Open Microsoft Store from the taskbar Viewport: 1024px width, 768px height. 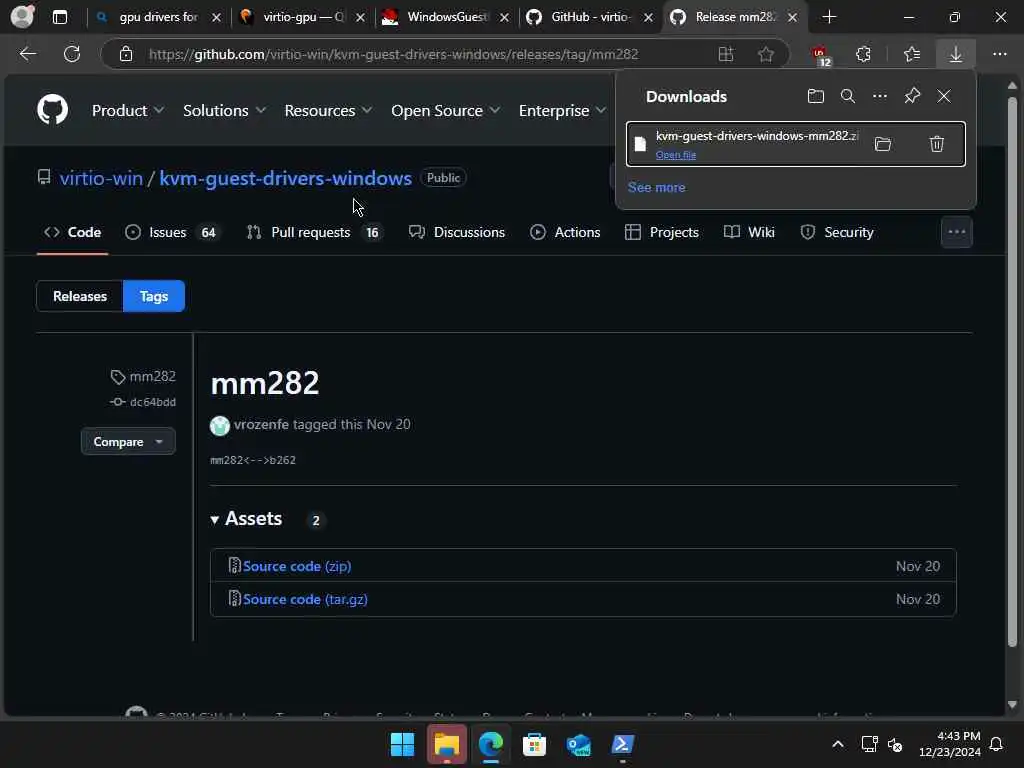point(534,744)
